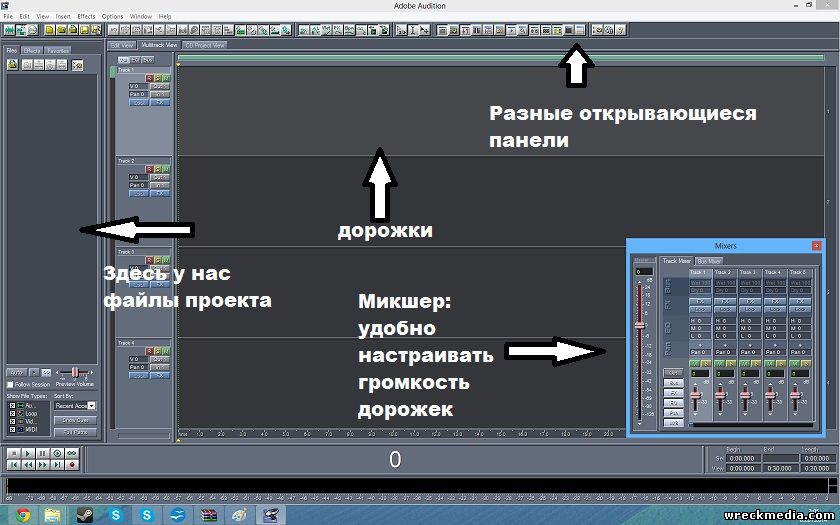Click the Open Session folder icon
Screen dimensions: 840x525
coord(61,30)
